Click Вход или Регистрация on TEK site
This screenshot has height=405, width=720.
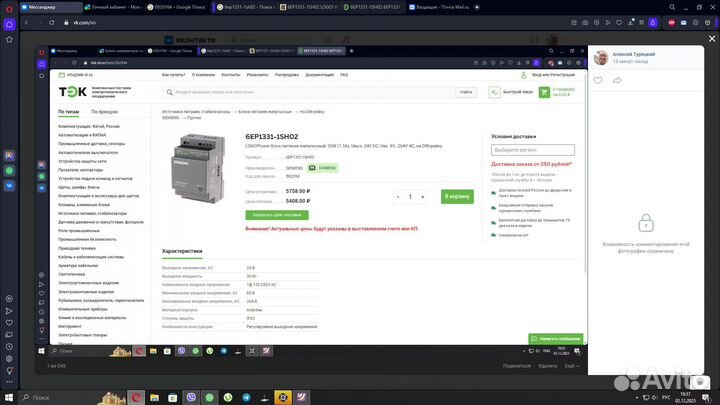[553, 74]
